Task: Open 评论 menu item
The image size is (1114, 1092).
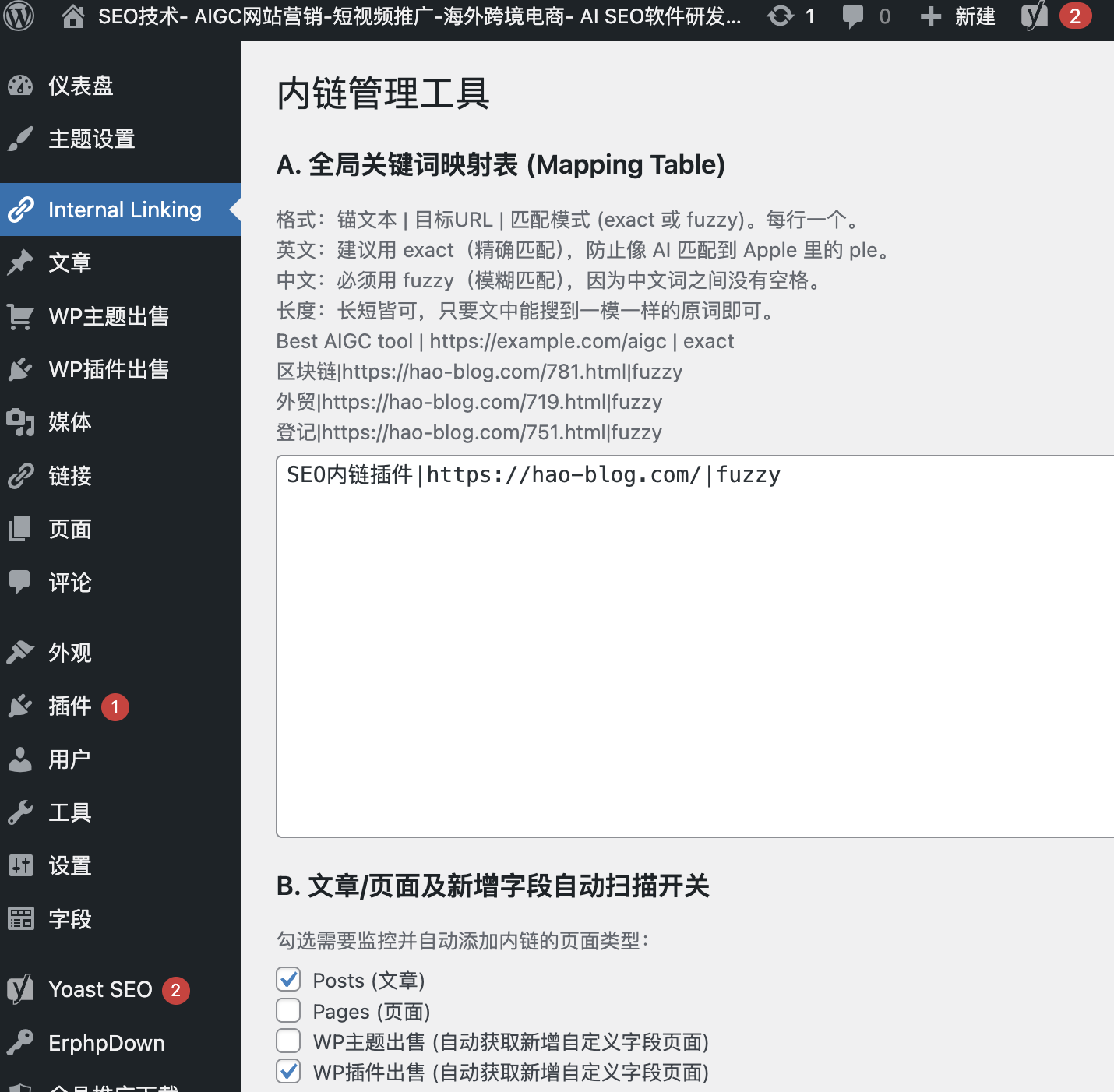Action: pos(70,583)
